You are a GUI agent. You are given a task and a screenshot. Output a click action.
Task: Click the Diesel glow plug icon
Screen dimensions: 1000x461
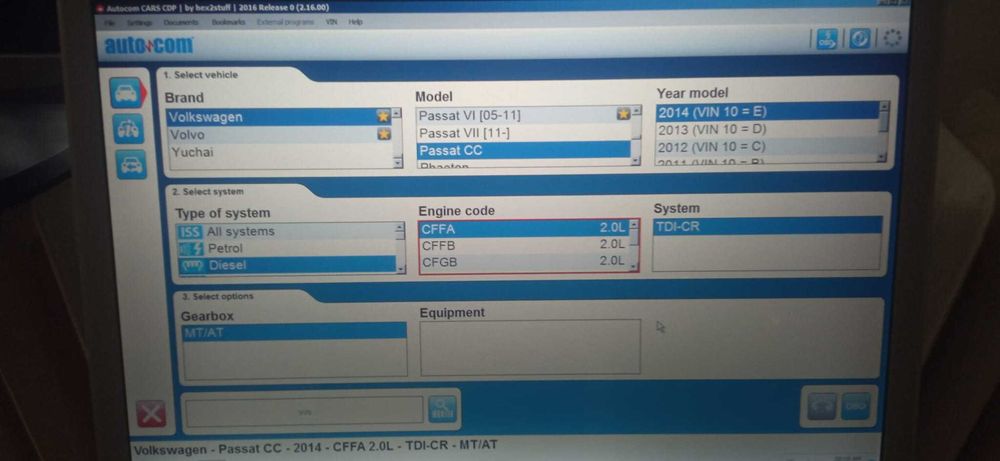[193, 265]
